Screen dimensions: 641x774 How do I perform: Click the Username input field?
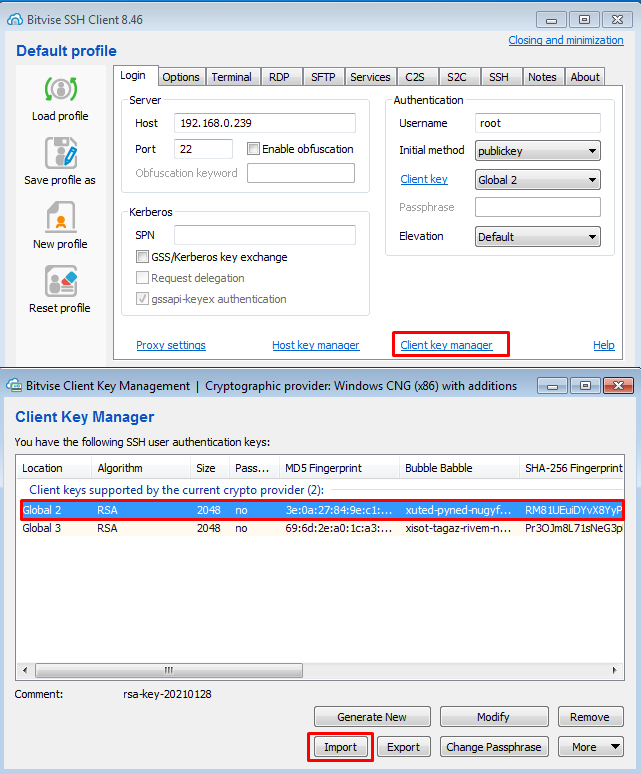[x=537, y=123]
